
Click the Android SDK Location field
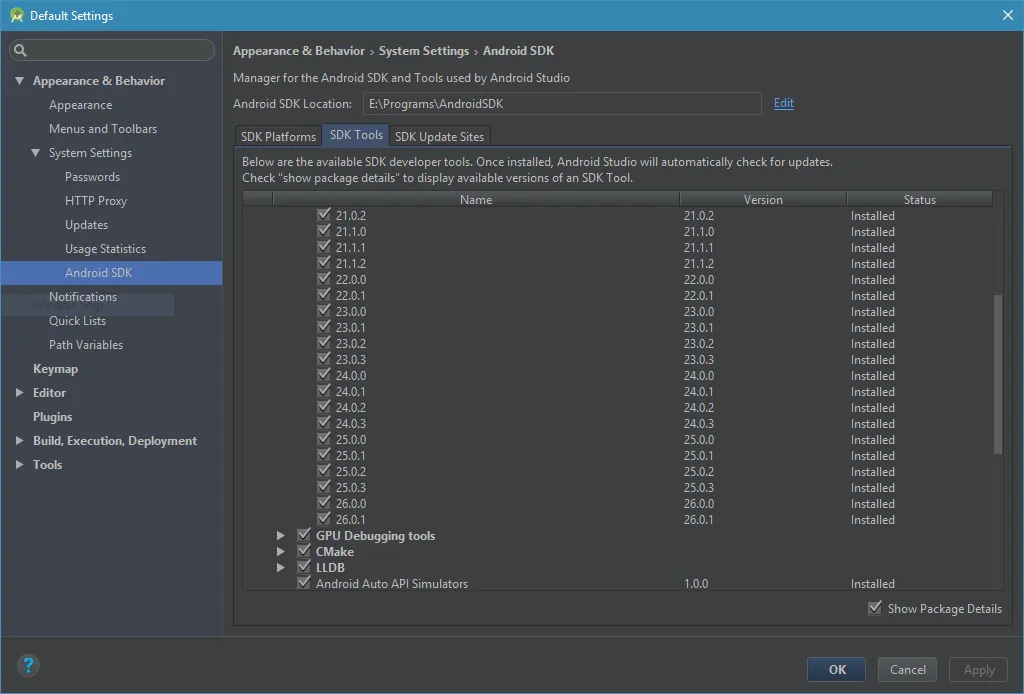point(562,104)
